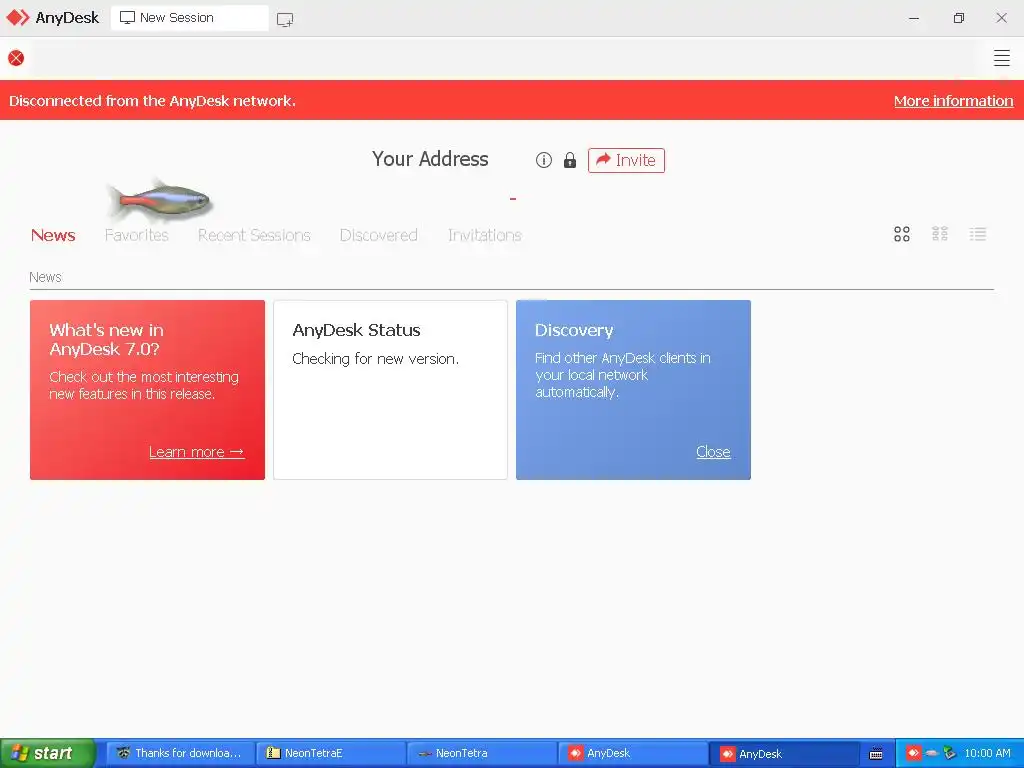Click Checking for new version text
Image resolution: width=1024 pixels, height=768 pixels.
pyautogui.click(x=376, y=359)
